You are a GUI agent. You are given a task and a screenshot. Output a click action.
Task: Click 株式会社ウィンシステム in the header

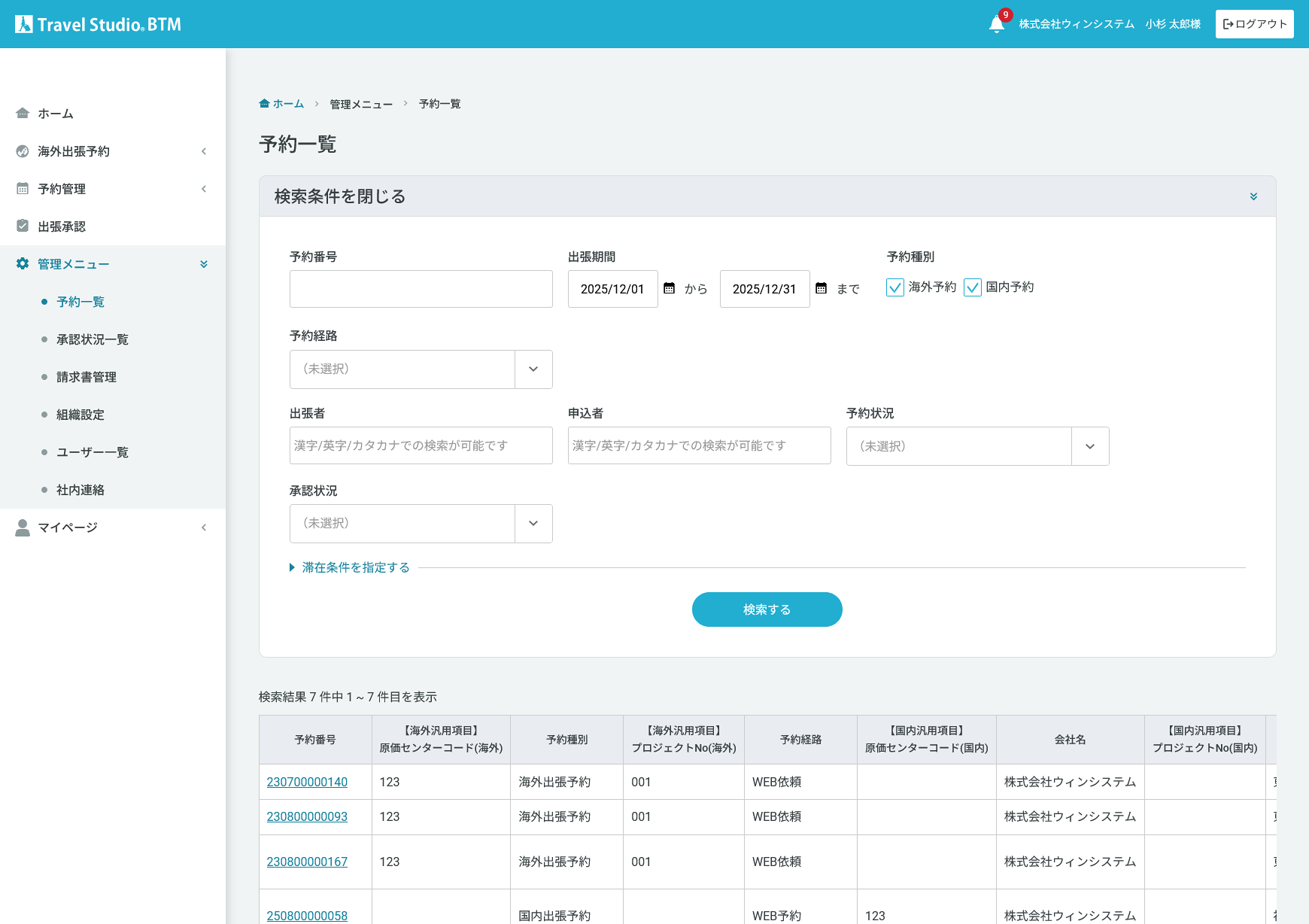1077,24
